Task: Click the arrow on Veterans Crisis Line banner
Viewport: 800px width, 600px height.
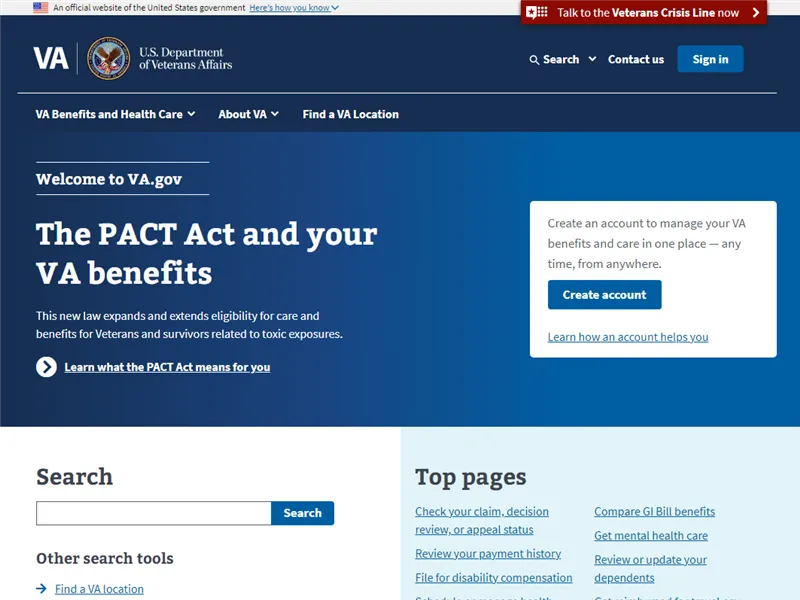Action: [x=756, y=13]
